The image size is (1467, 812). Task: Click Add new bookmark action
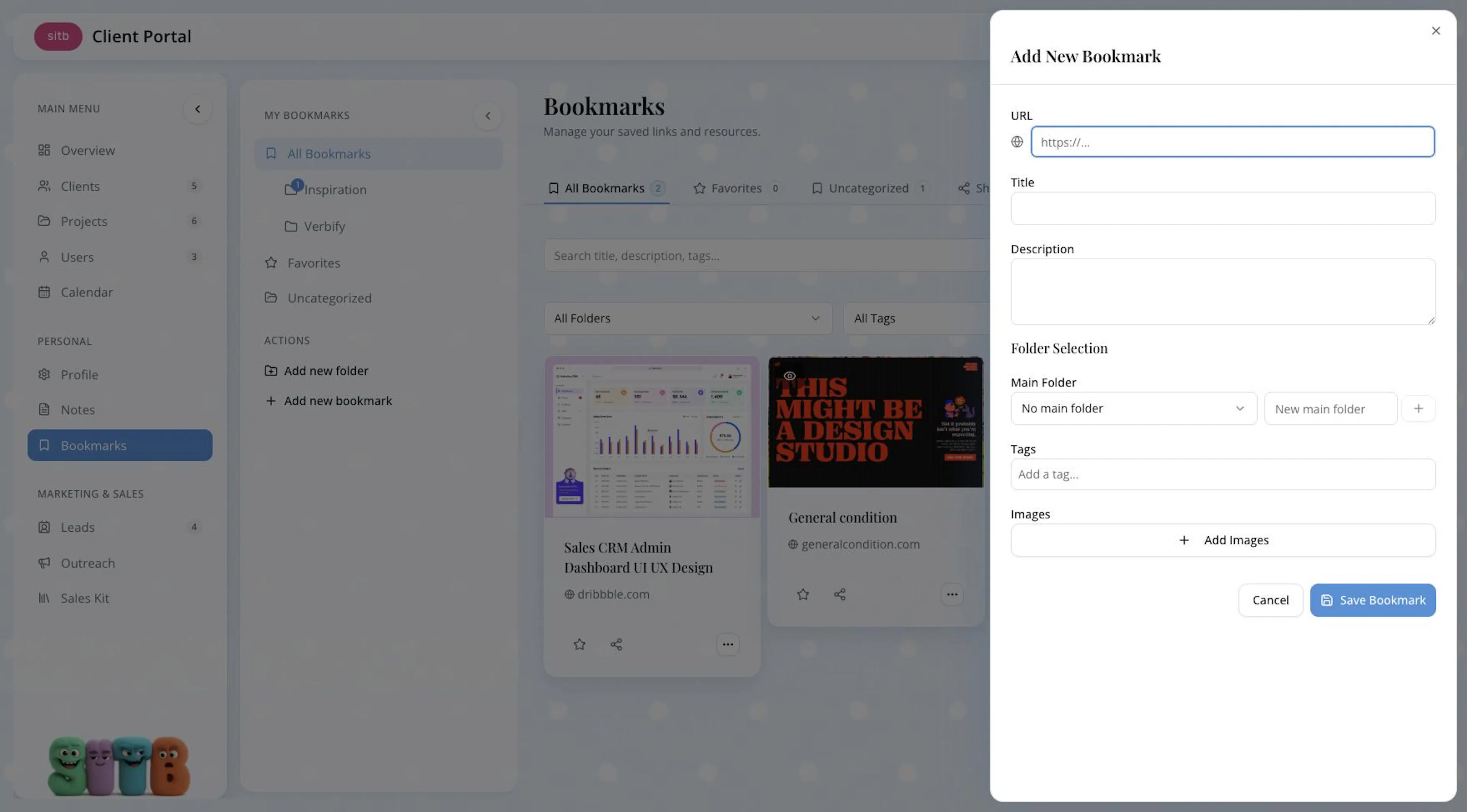tap(329, 401)
